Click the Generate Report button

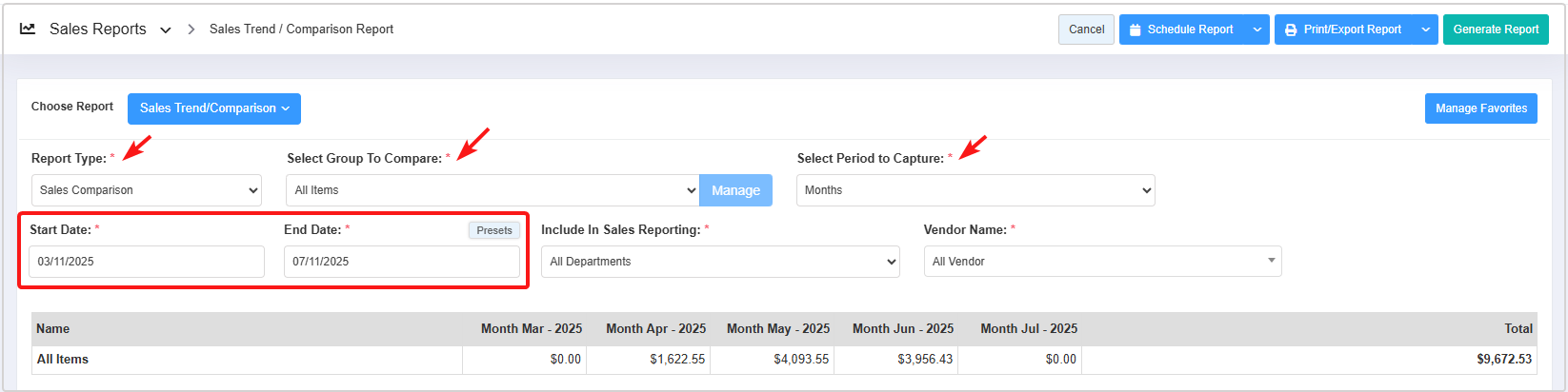click(1496, 29)
